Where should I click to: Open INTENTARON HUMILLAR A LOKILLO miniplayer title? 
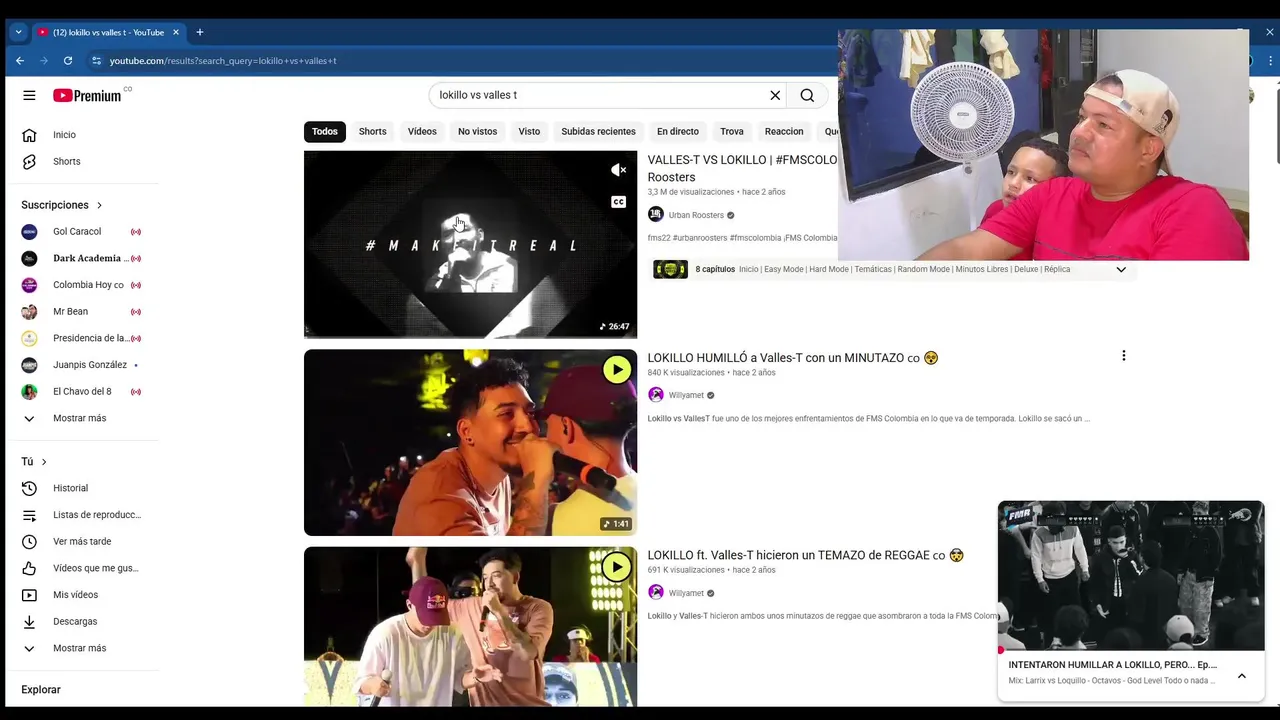tap(1112, 665)
